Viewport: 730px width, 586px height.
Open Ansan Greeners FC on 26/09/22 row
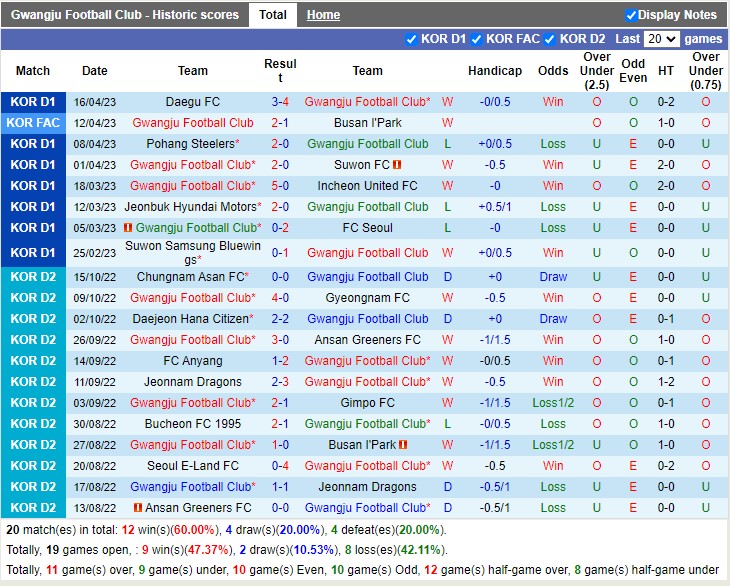tap(368, 340)
